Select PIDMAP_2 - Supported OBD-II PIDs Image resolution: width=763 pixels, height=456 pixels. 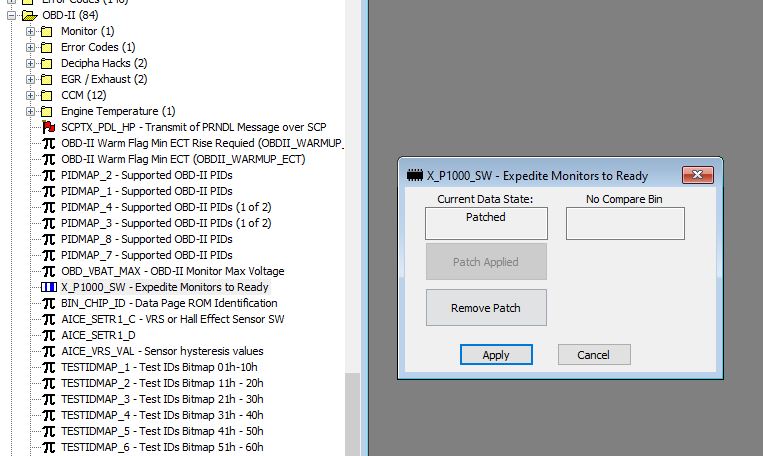click(x=146, y=175)
